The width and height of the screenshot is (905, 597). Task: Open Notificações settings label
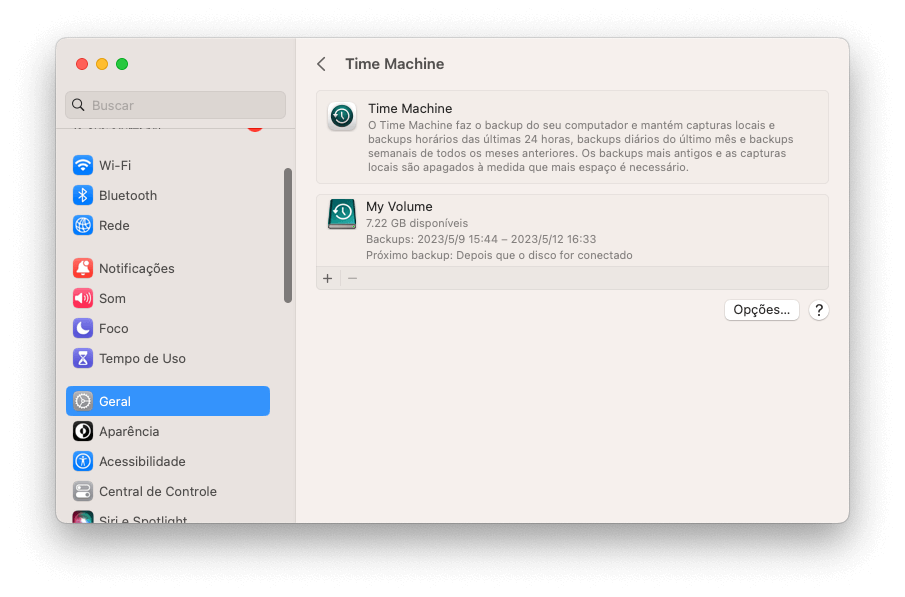point(136,268)
